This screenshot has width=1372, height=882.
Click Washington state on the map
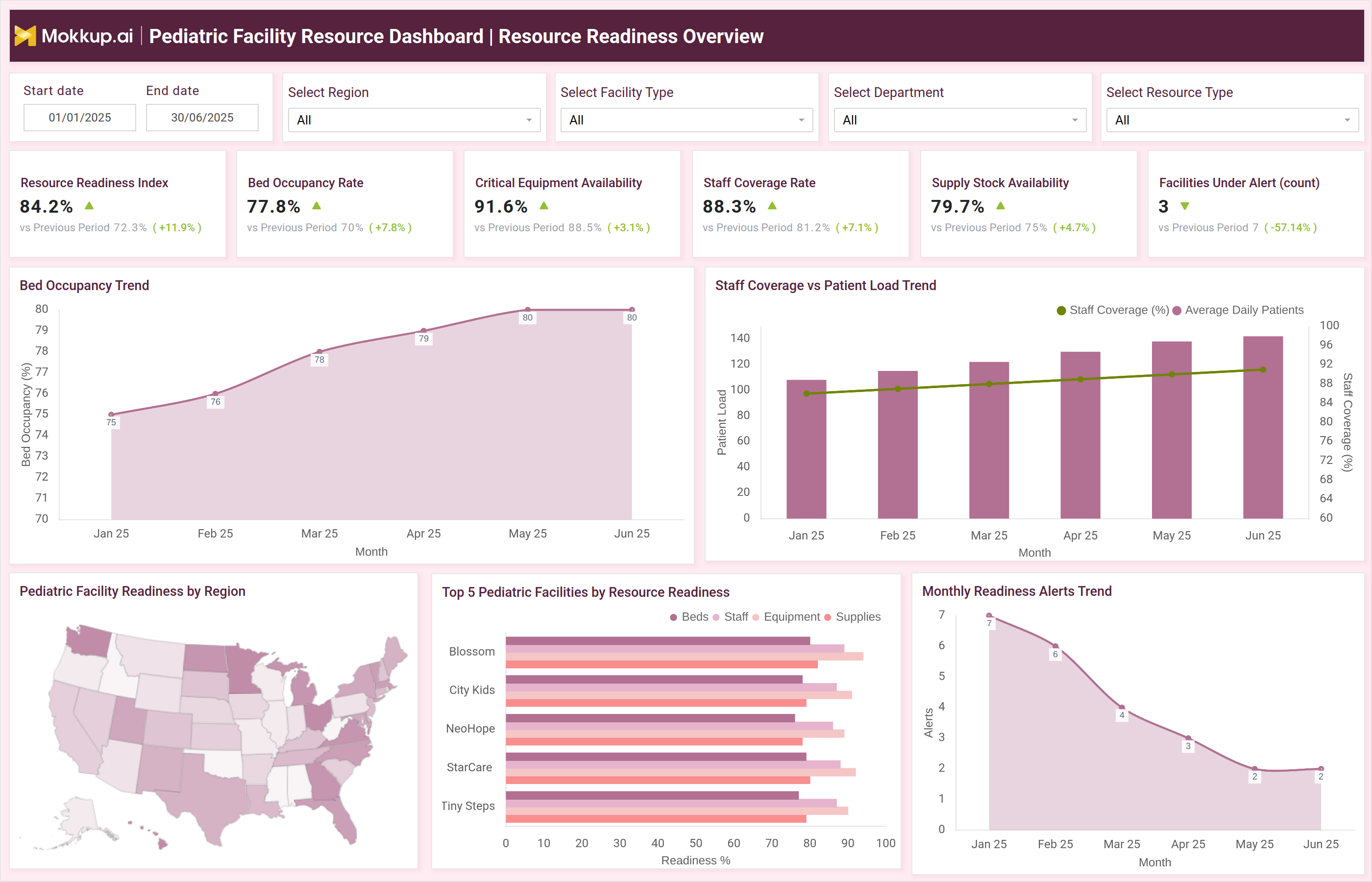click(88, 641)
